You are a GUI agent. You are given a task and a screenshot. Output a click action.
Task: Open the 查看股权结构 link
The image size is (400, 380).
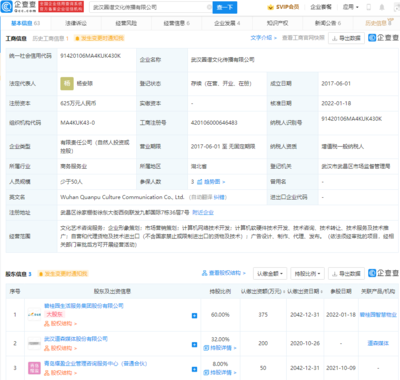tap(223, 273)
